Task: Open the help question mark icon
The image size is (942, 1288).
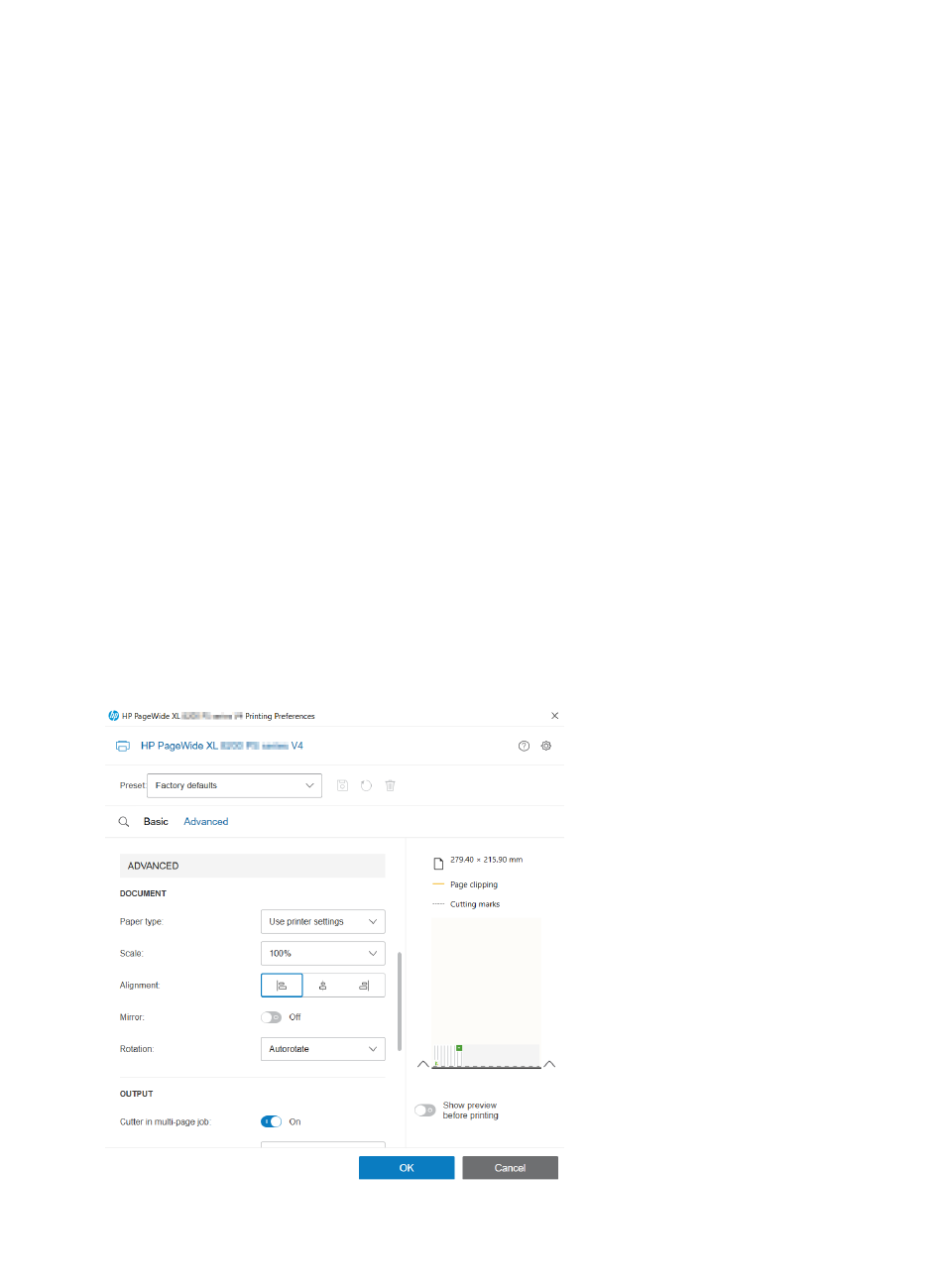Action: pos(524,746)
